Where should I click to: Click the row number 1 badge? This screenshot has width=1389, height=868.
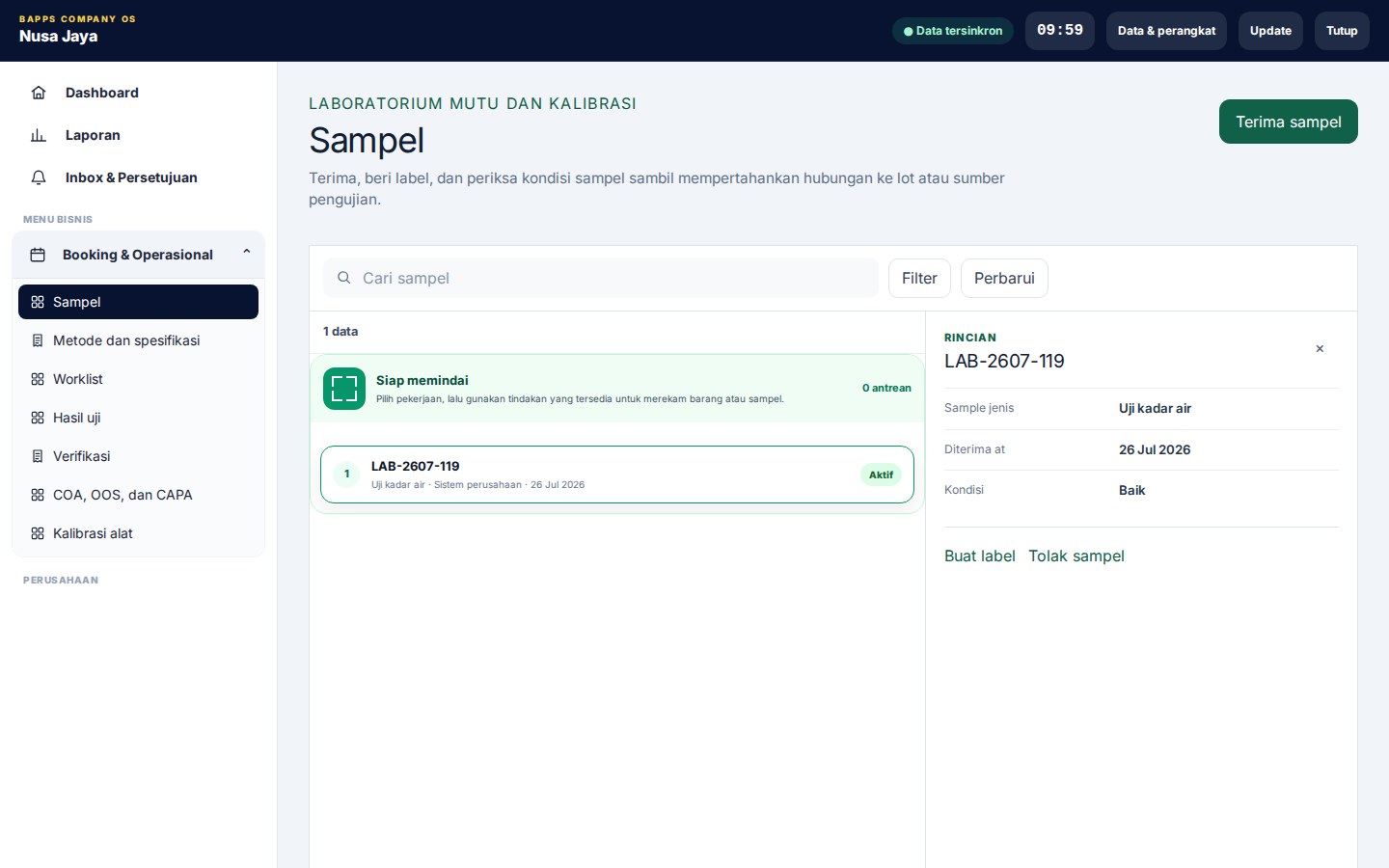coord(346,475)
